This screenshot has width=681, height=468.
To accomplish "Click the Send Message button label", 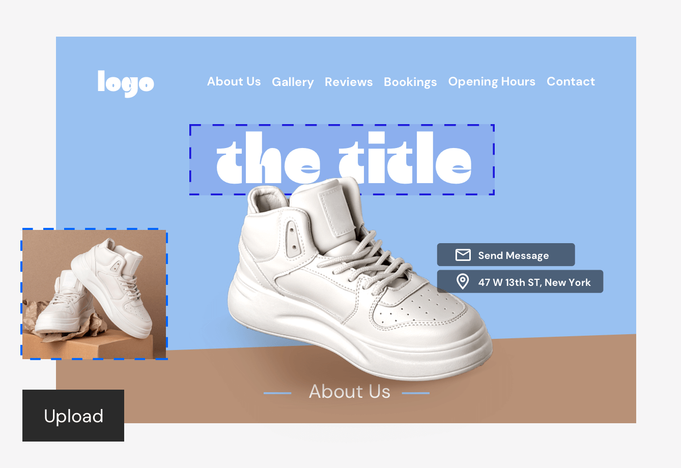I will tap(513, 255).
